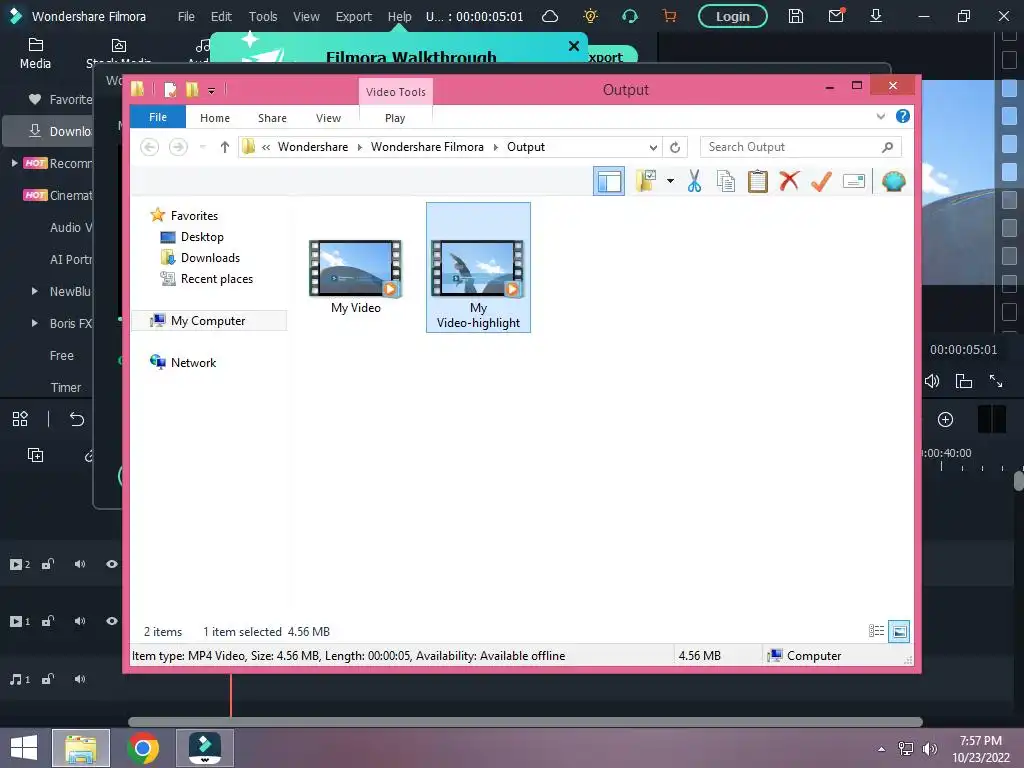This screenshot has height=768, width=1024.
Task: Click the Filmora save project icon
Action: [795, 16]
